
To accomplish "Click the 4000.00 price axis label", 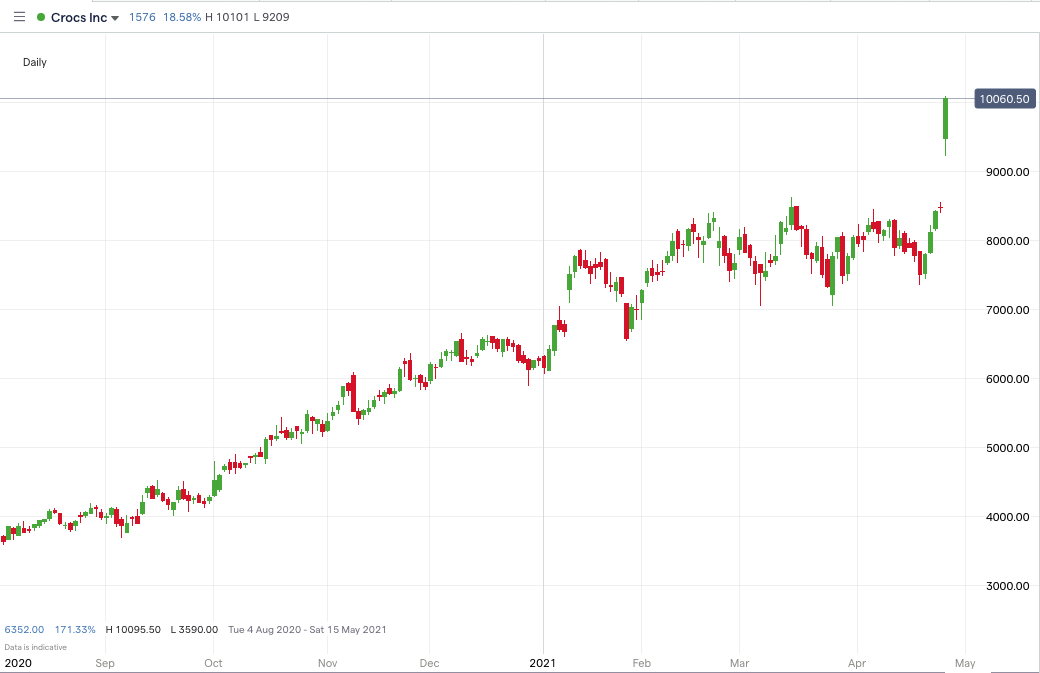I will 1008,517.
